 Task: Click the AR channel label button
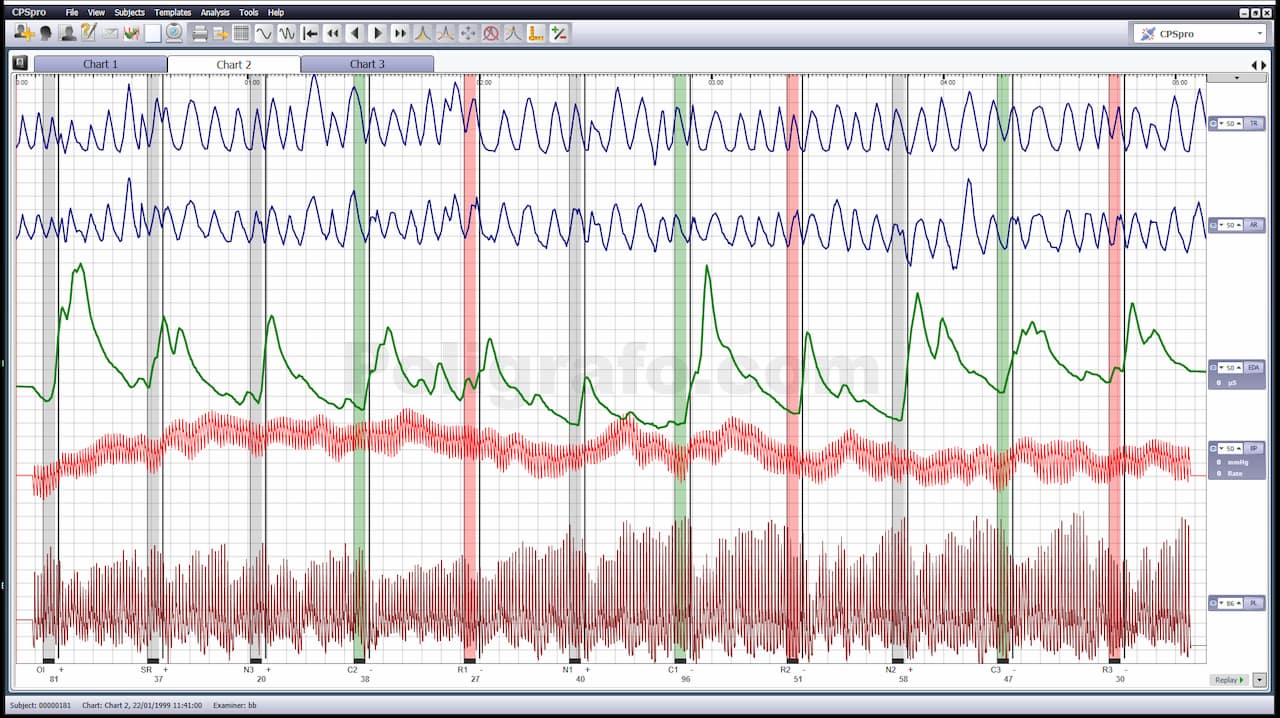(x=1253, y=225)
